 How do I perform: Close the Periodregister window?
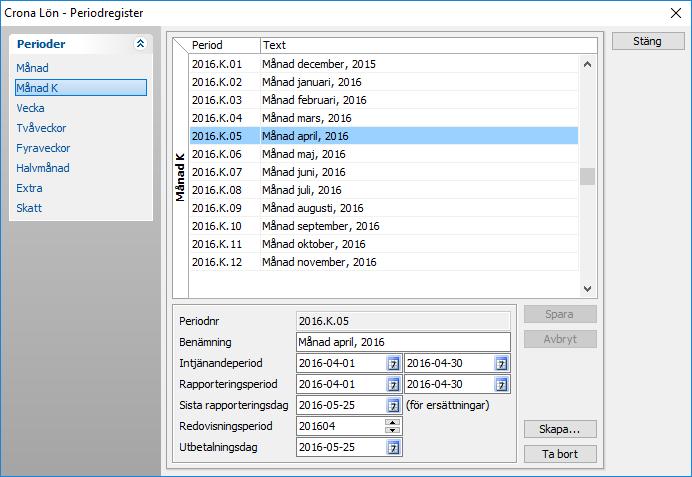tap(676, 13)
